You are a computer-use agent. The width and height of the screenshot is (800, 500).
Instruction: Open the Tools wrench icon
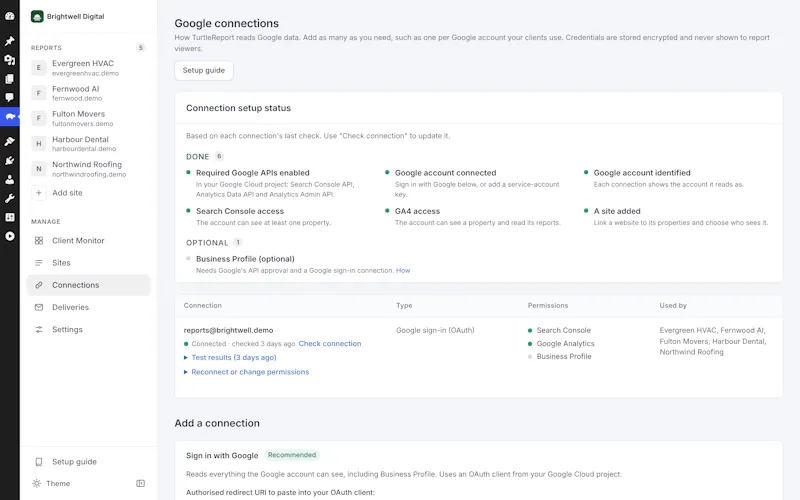click(10, 198)
